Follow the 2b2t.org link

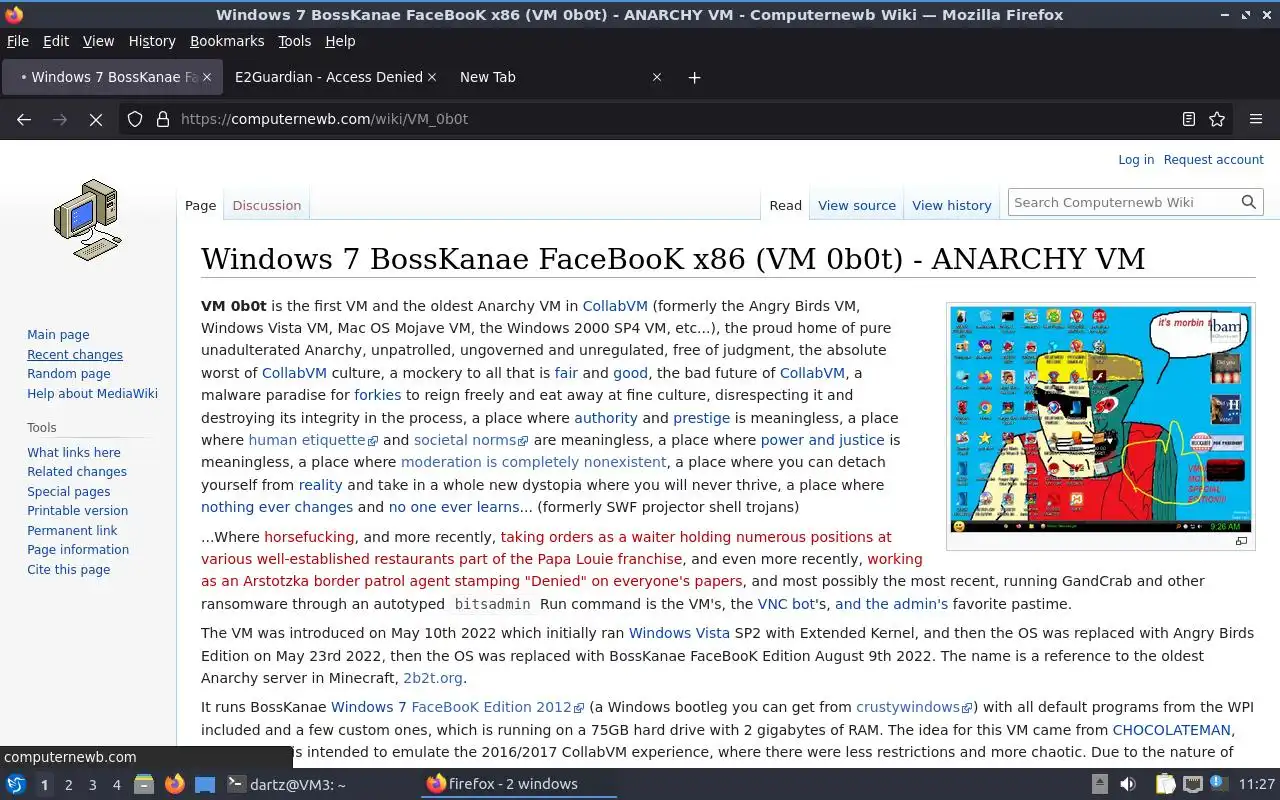(x=433, y=678)
